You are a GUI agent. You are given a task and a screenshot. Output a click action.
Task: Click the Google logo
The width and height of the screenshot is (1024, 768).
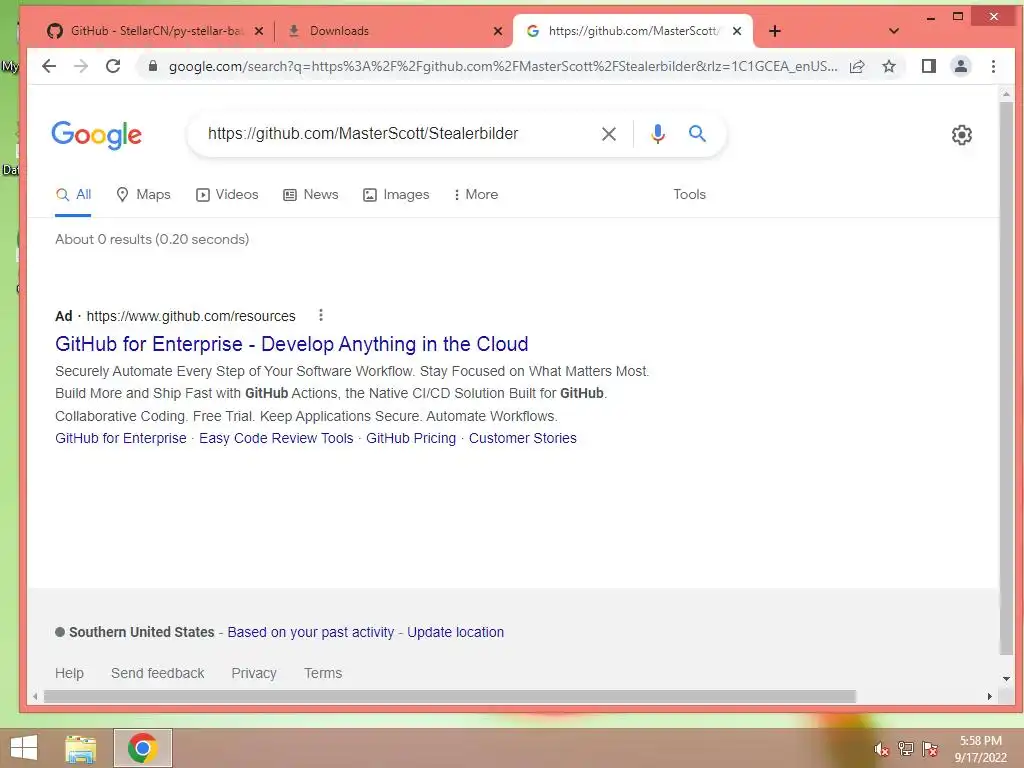pyautogui.click(x=97, y=135)
